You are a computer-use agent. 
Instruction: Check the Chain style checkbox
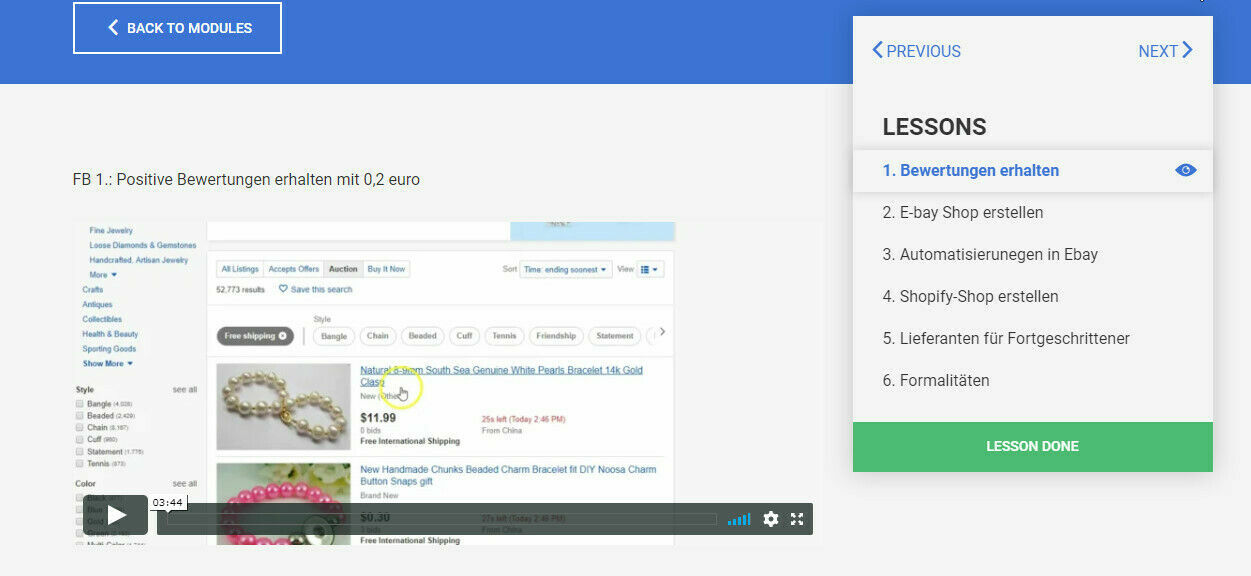point(80,428)
